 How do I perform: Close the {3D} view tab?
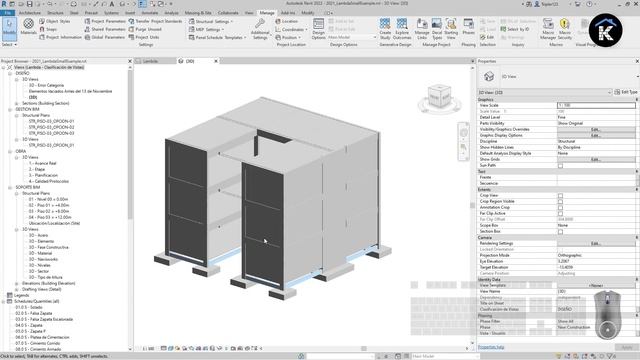pyautogui.click(x=216, y=61)
